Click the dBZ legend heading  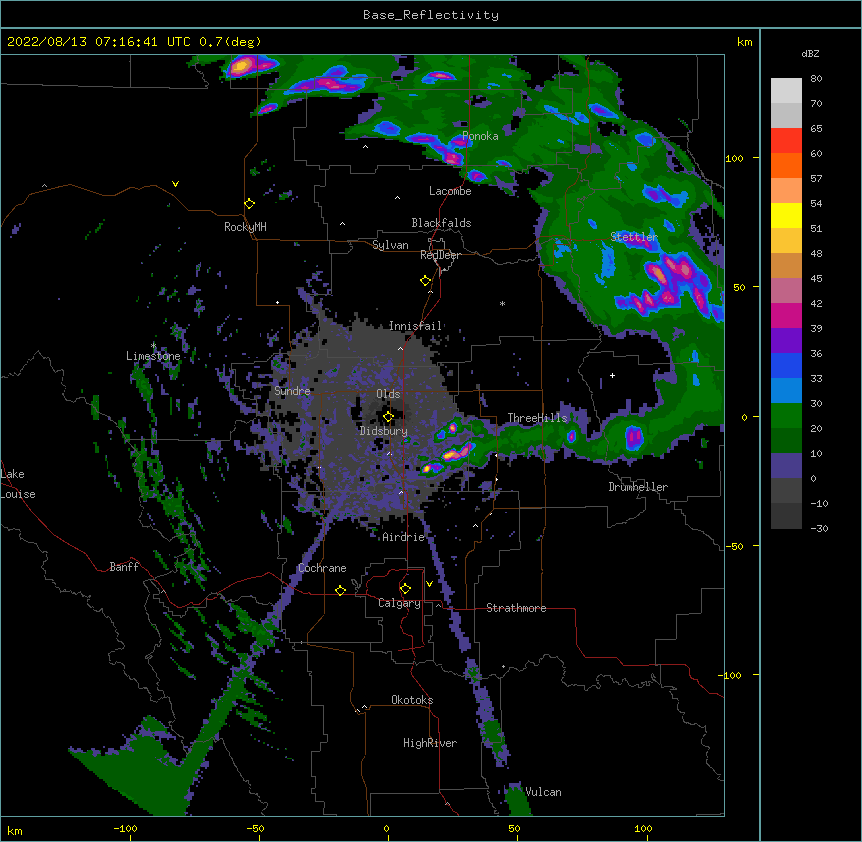[810, 53]
